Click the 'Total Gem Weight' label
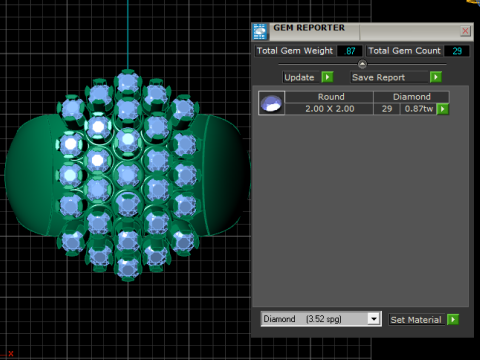 pyautogui.click(x=295, y=51)
